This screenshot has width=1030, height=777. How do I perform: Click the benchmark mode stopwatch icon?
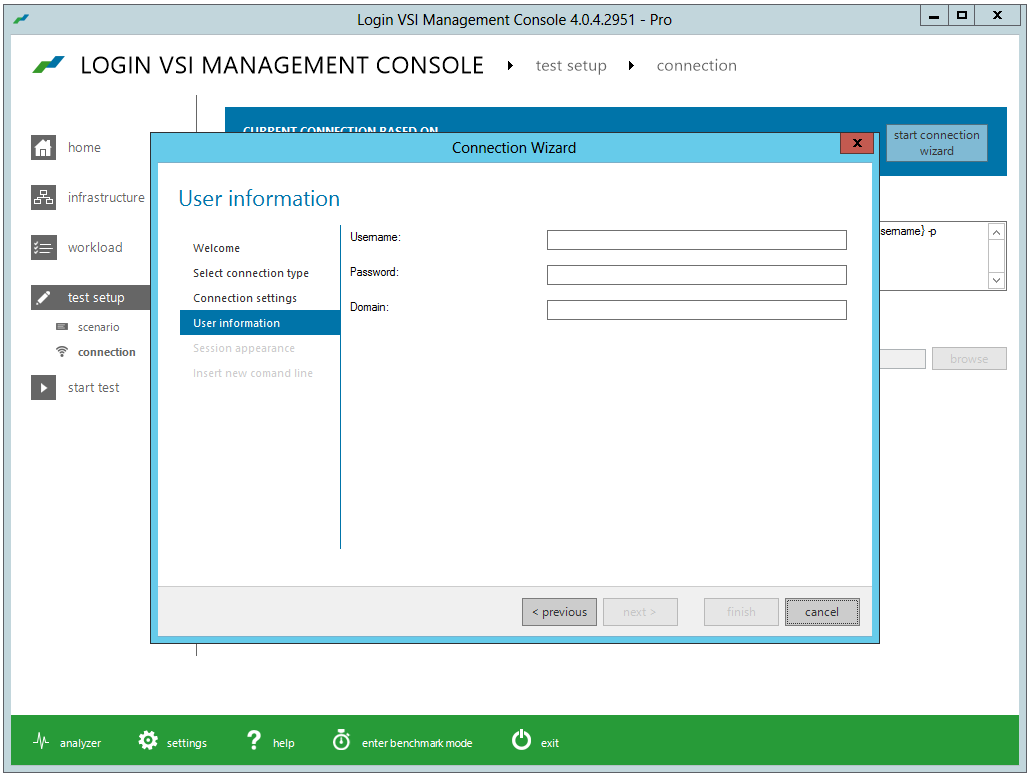pyautogui.click(x=342, y=740)
